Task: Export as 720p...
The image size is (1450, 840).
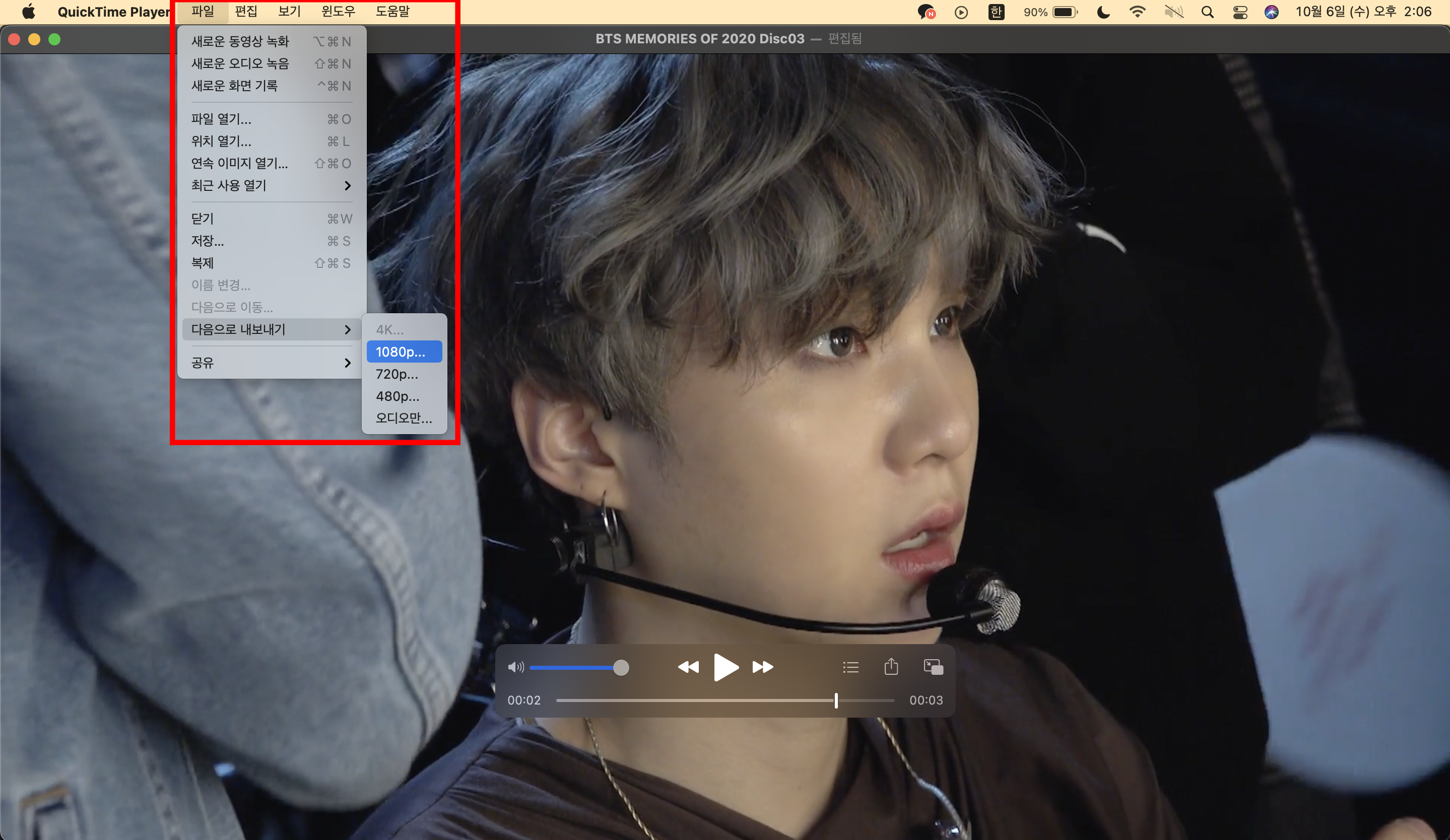Action: (405, 374)
